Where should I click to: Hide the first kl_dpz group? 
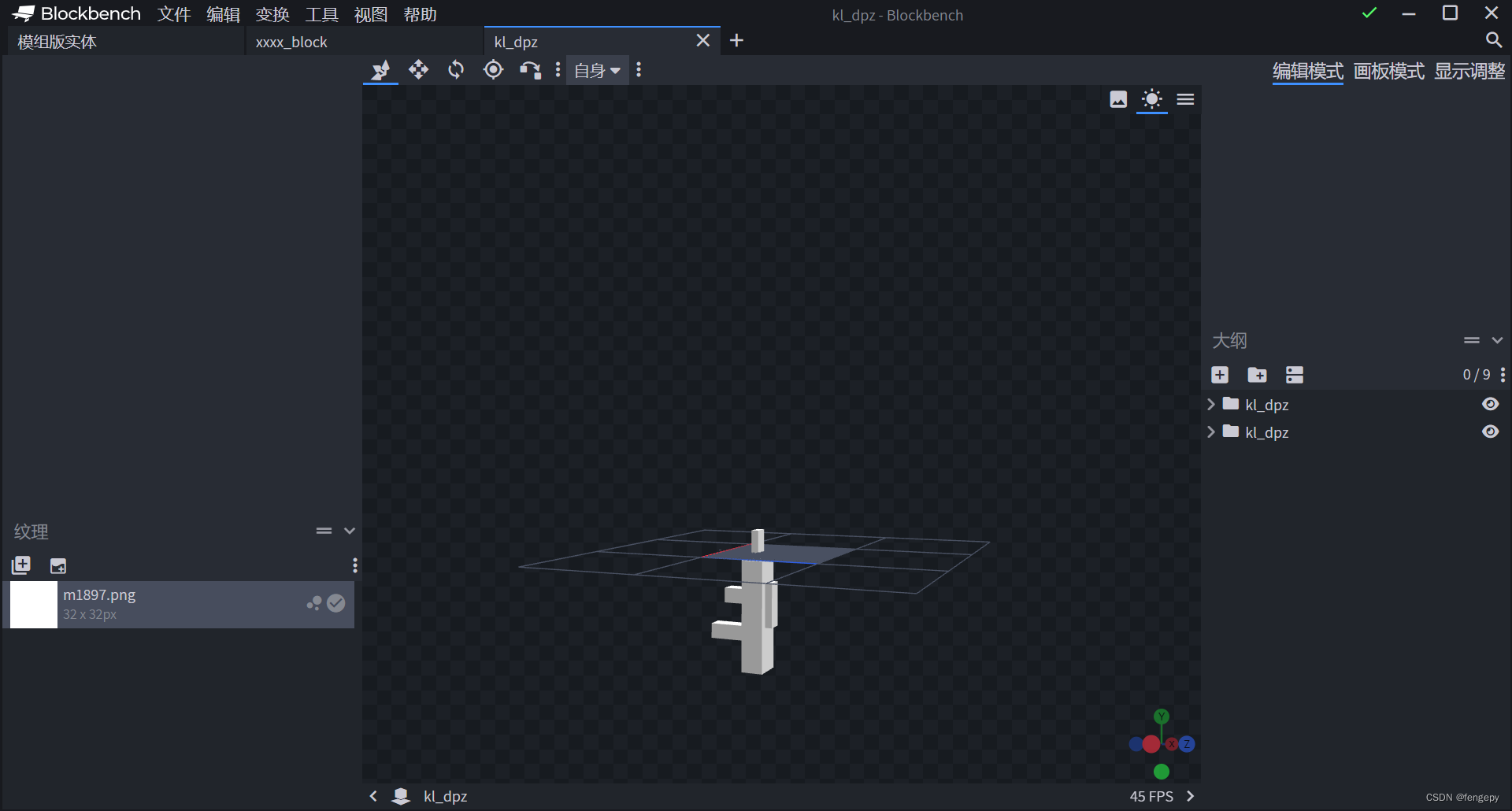[1490, 404]
